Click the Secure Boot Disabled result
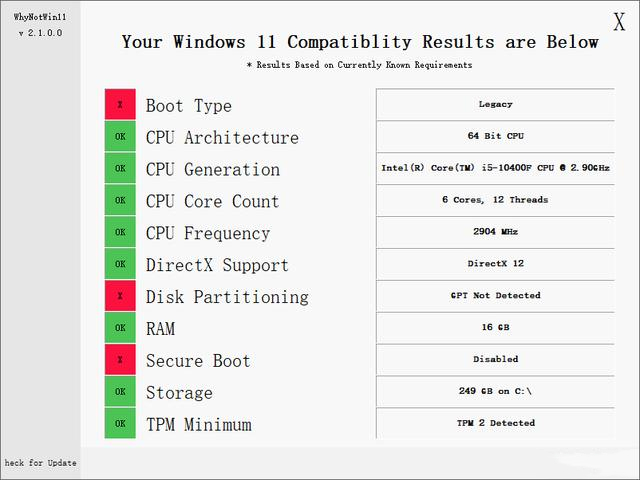 pyautogui.click(x=495, y=360)
